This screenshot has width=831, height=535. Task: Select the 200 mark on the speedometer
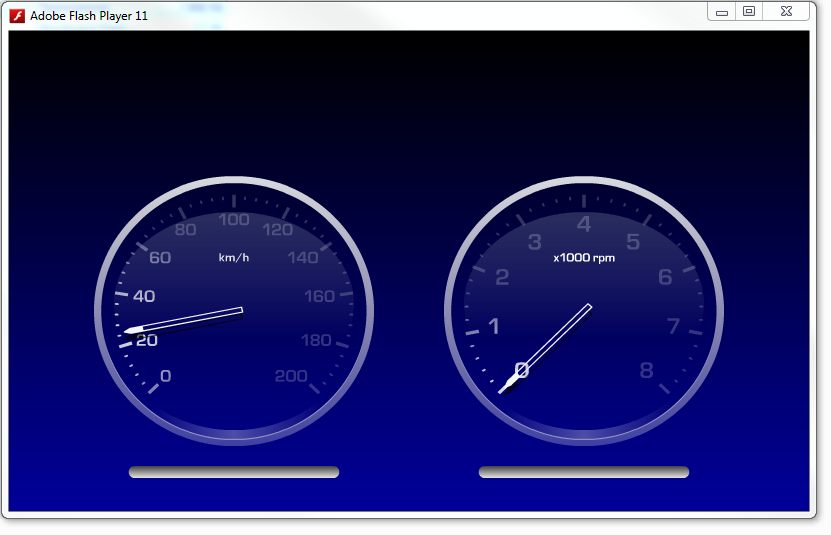(291, 376)
